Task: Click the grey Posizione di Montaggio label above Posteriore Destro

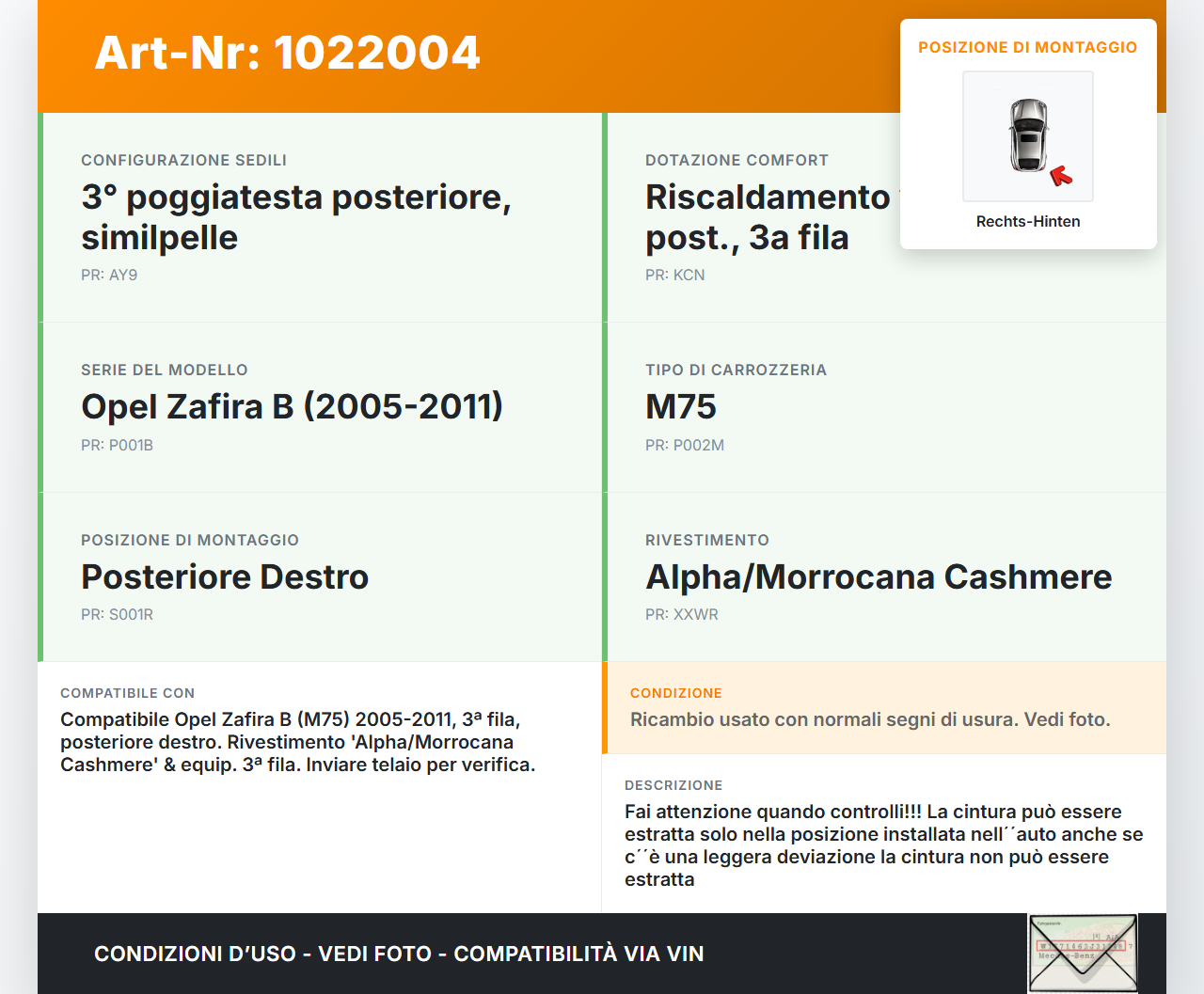Action: pos(190,540)
